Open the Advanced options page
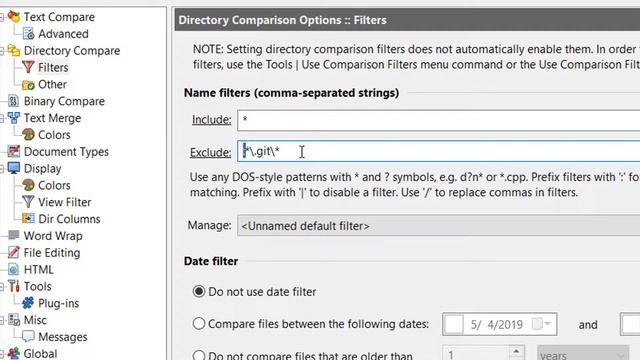The width and height of the screenshot is (640, 360). 63,34
